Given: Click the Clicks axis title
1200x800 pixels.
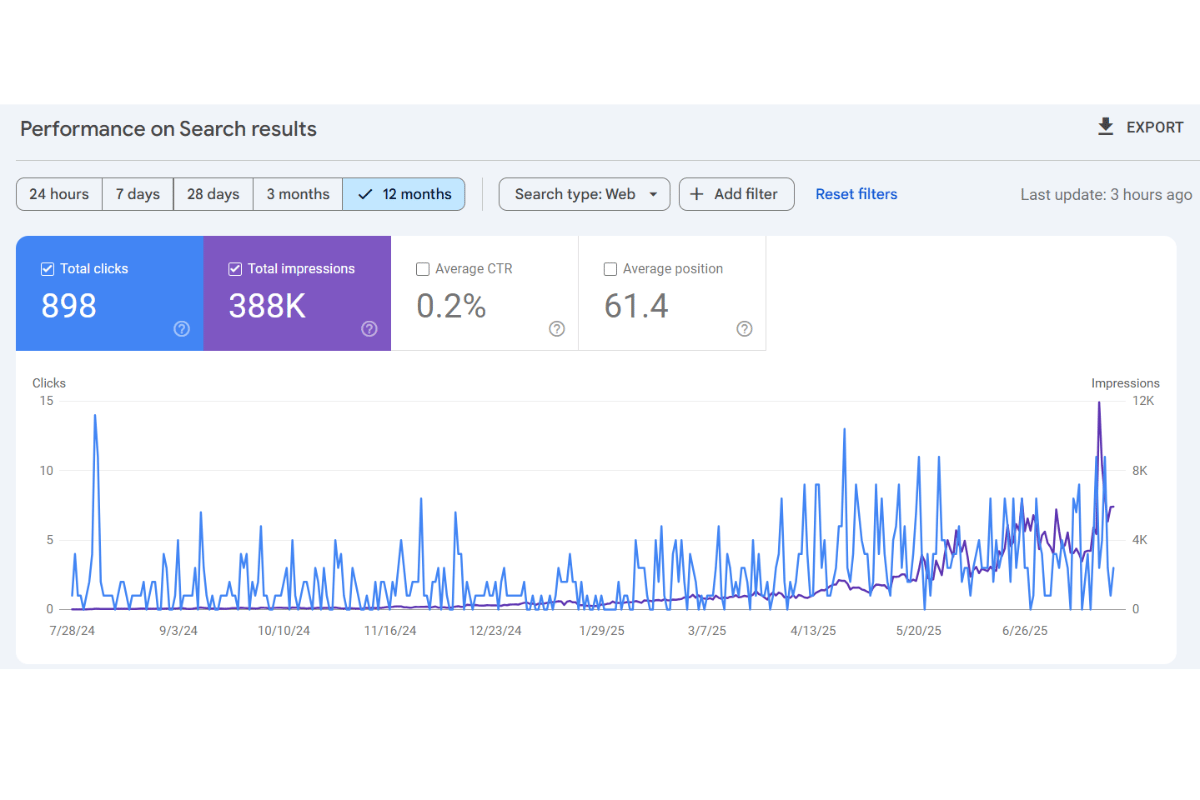Looking at the screenshot, I should 49,383.
